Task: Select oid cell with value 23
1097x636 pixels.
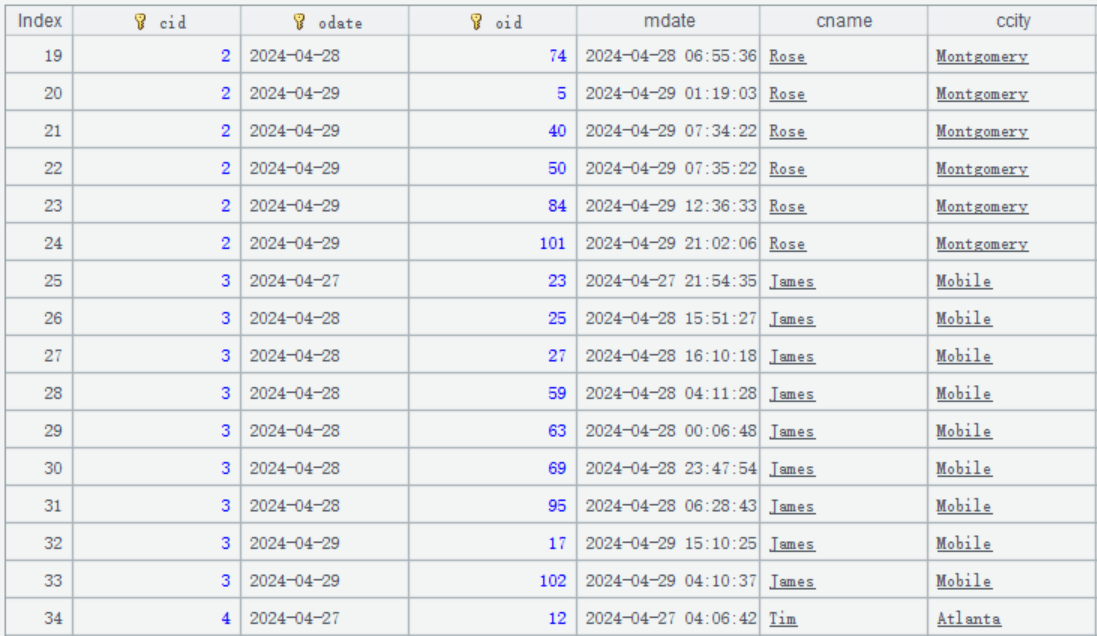Action: pyautogui.click(x=493, y=281)
